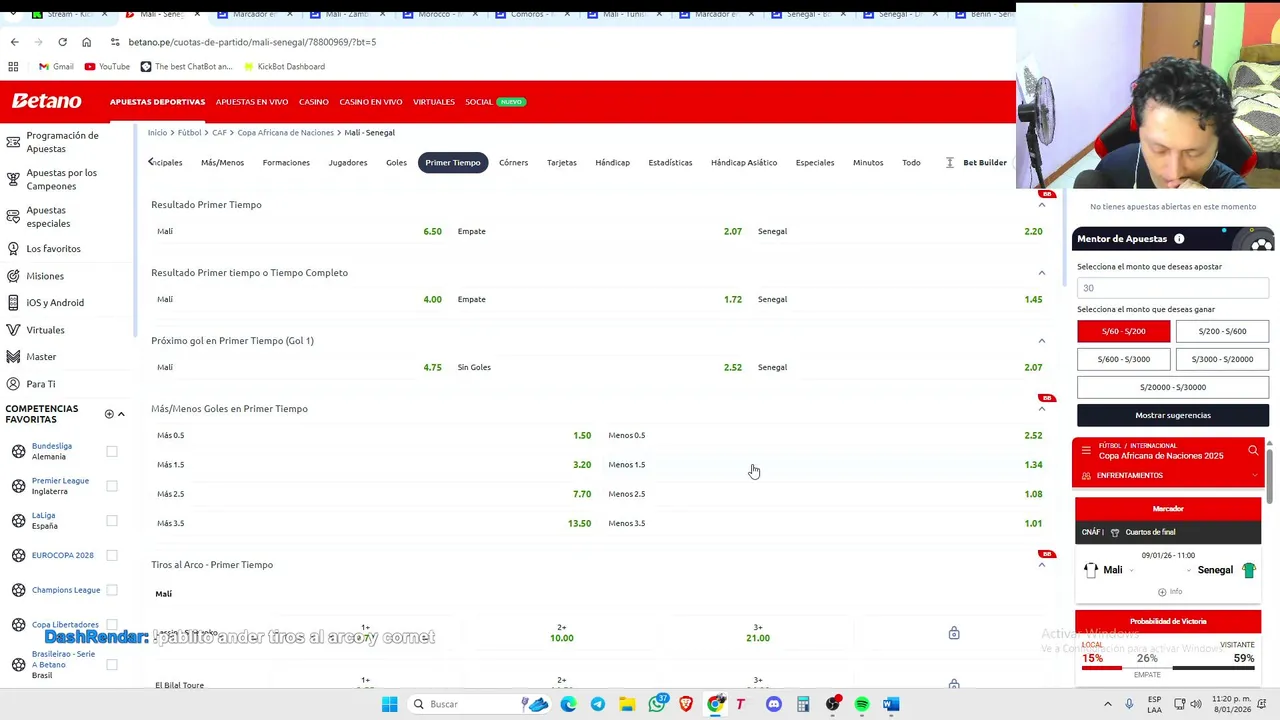The width and height of the screenshot is (1280, 720).
Task: Tick the Brasileirao Serie A checkbox
Action: point(112,664)
